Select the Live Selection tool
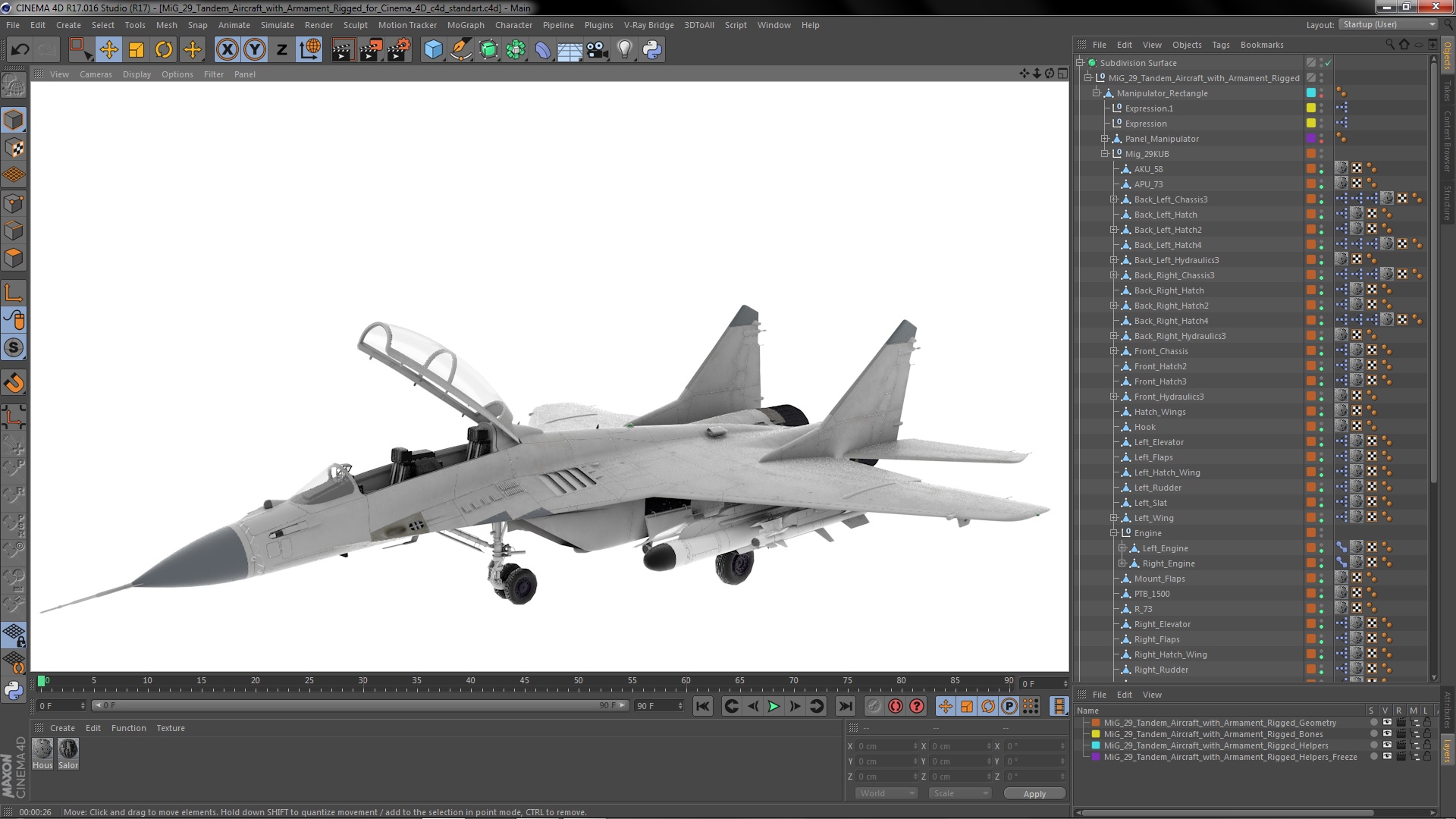This screenshot has width=1456, height=819. click(80, 50)
